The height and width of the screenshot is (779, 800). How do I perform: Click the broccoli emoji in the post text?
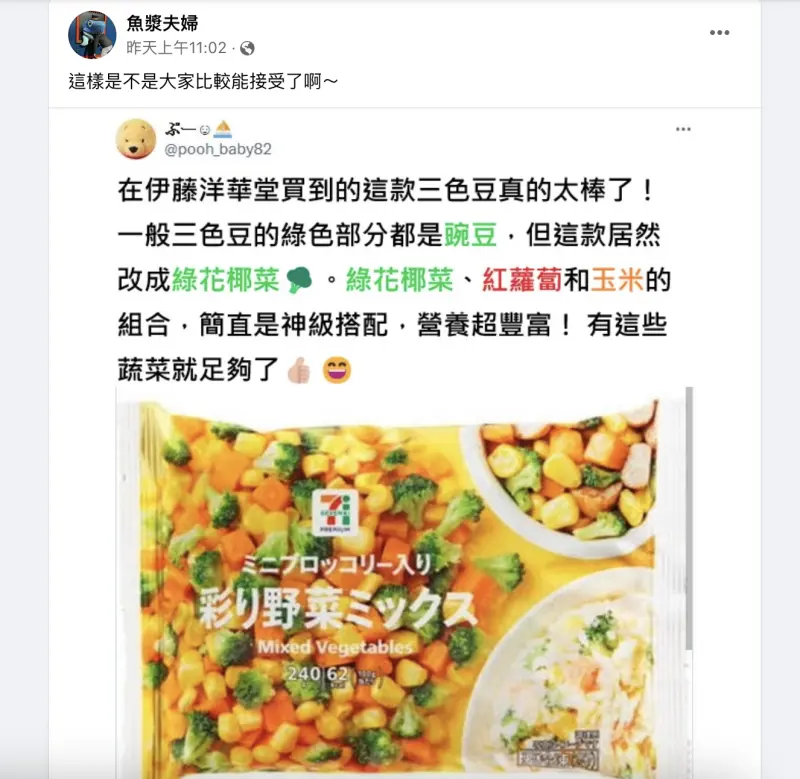click(x=299, y=280)
